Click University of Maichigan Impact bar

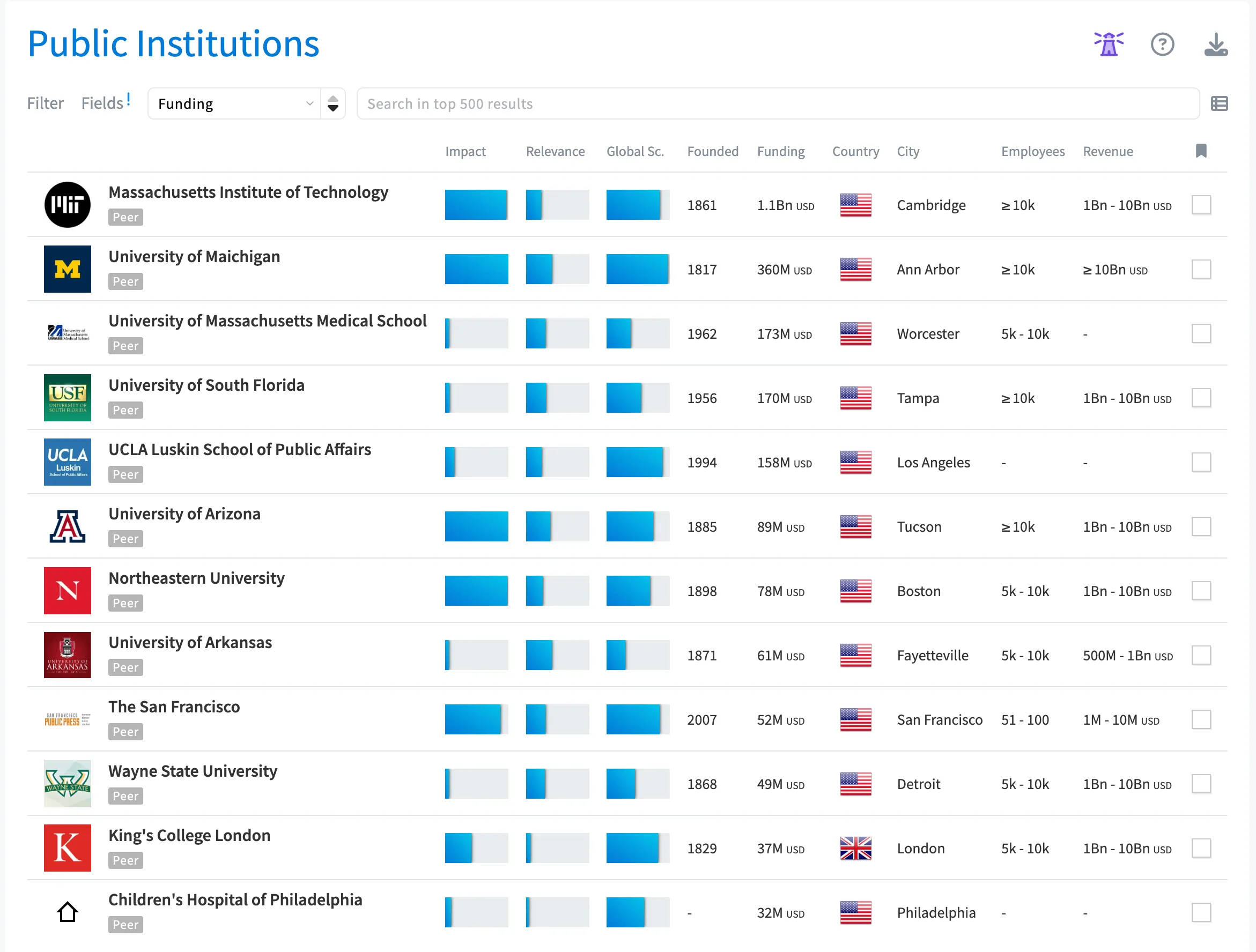click(x=476, y=269)
